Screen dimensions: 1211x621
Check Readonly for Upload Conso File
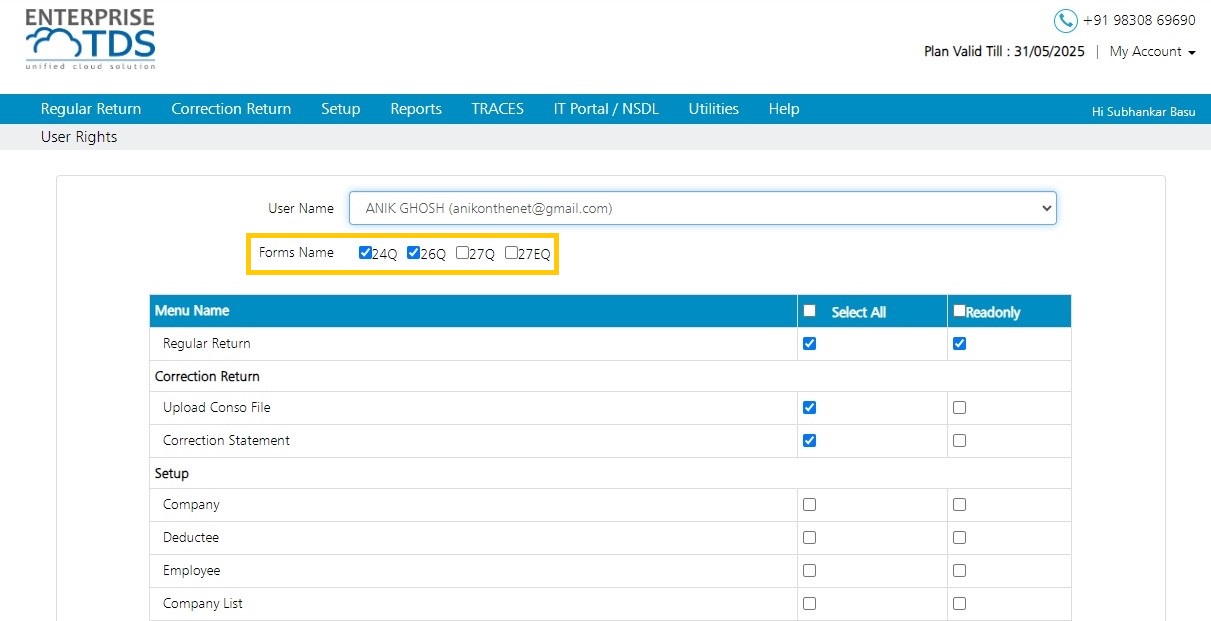pos(959,408)
